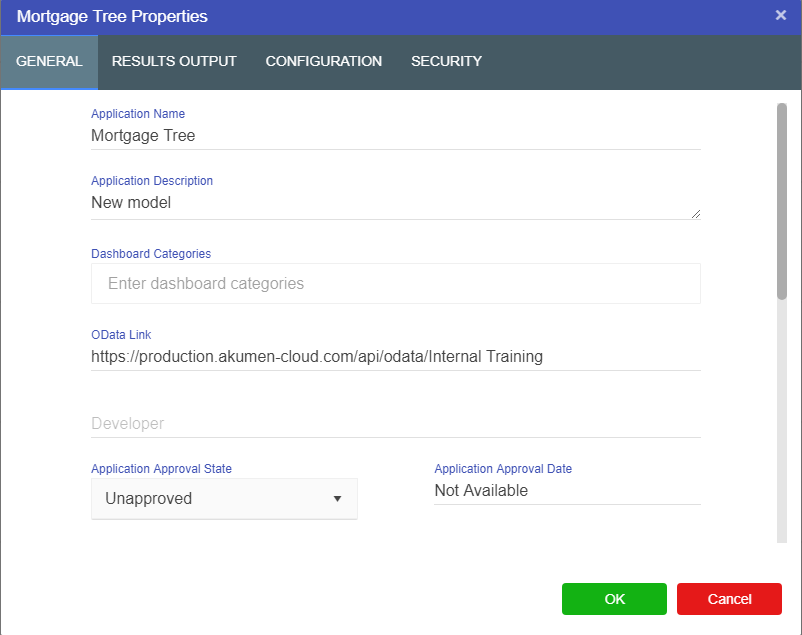Close the Mortgage Tree Properties dialog
Screen dimensions: 802x635
pyautogui.click(x=780, y=15)
